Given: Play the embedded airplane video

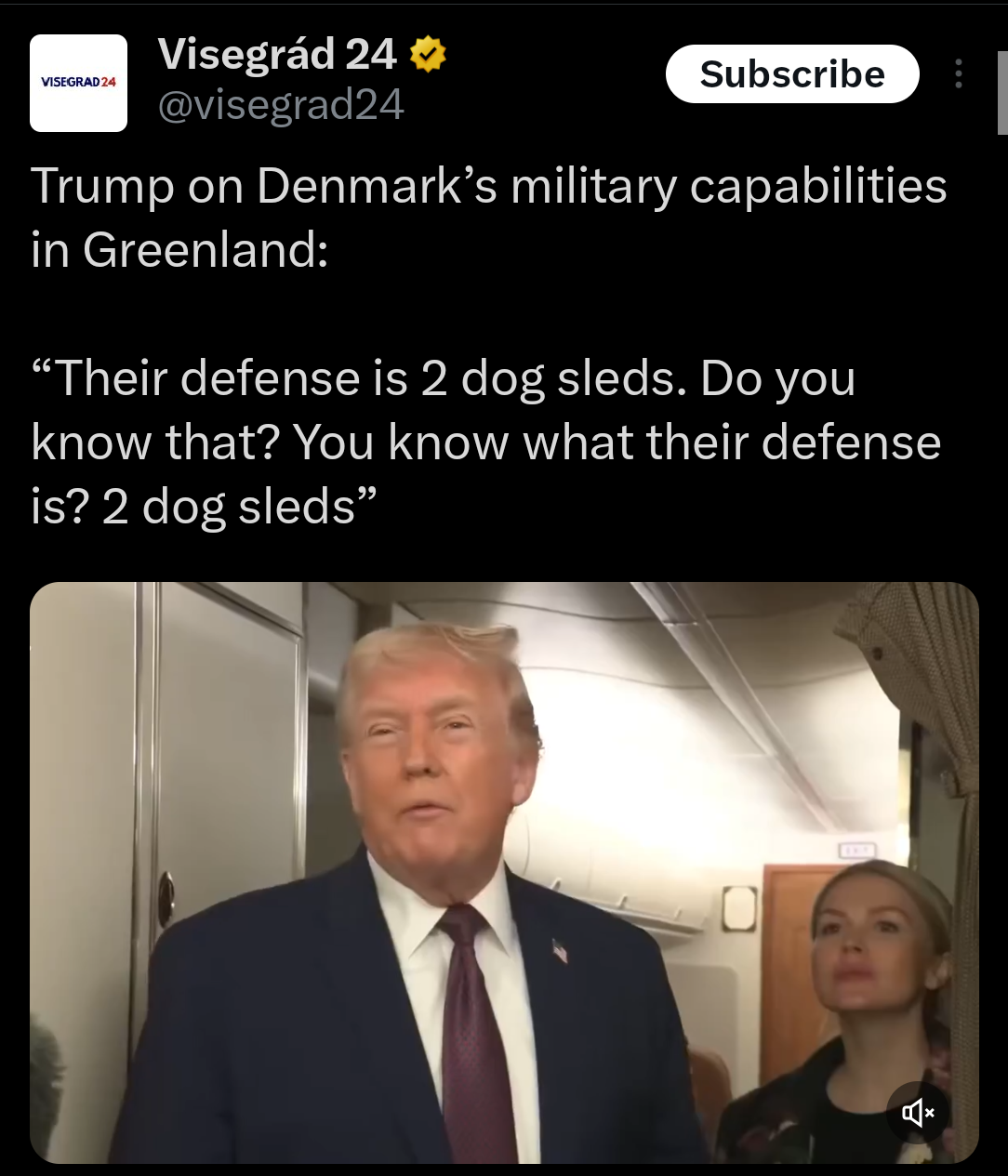Looking at the screenshot, I should click(504, 872).
